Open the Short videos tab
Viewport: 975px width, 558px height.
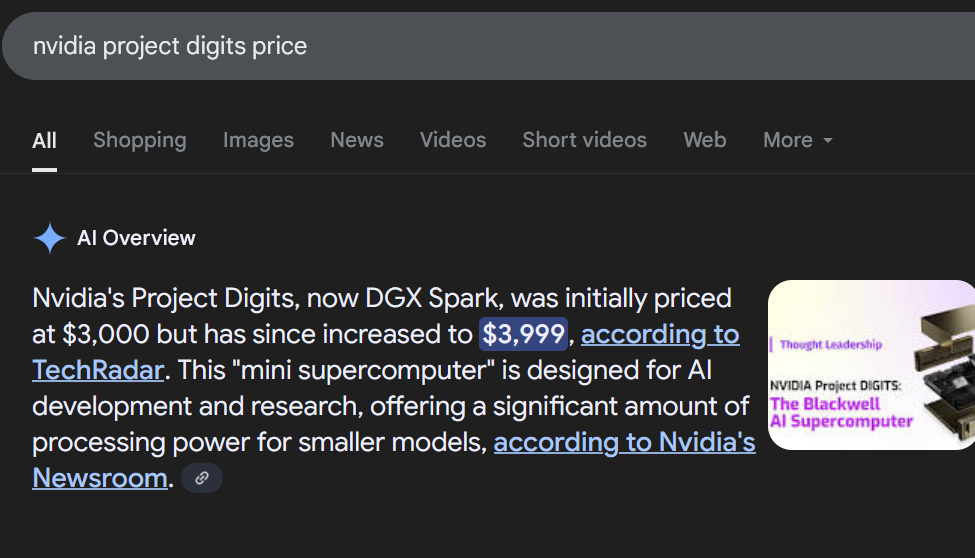tap(584, 140)
